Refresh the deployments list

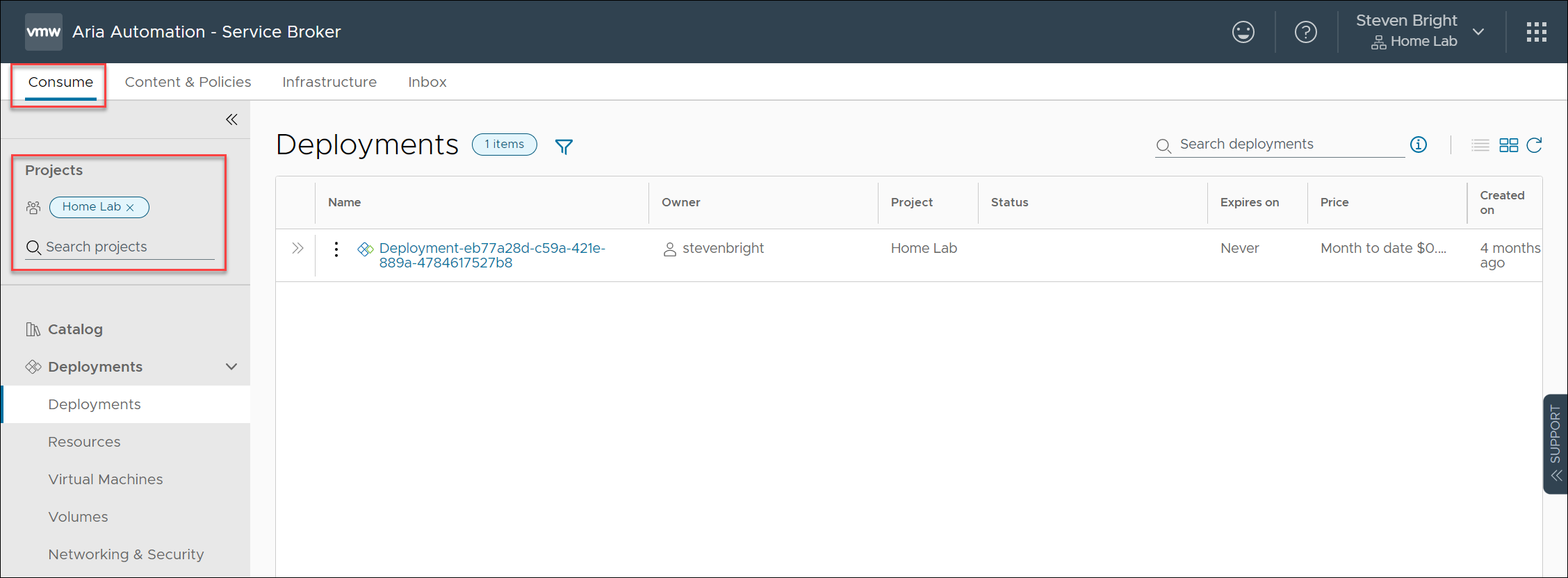pos(1535,144)
